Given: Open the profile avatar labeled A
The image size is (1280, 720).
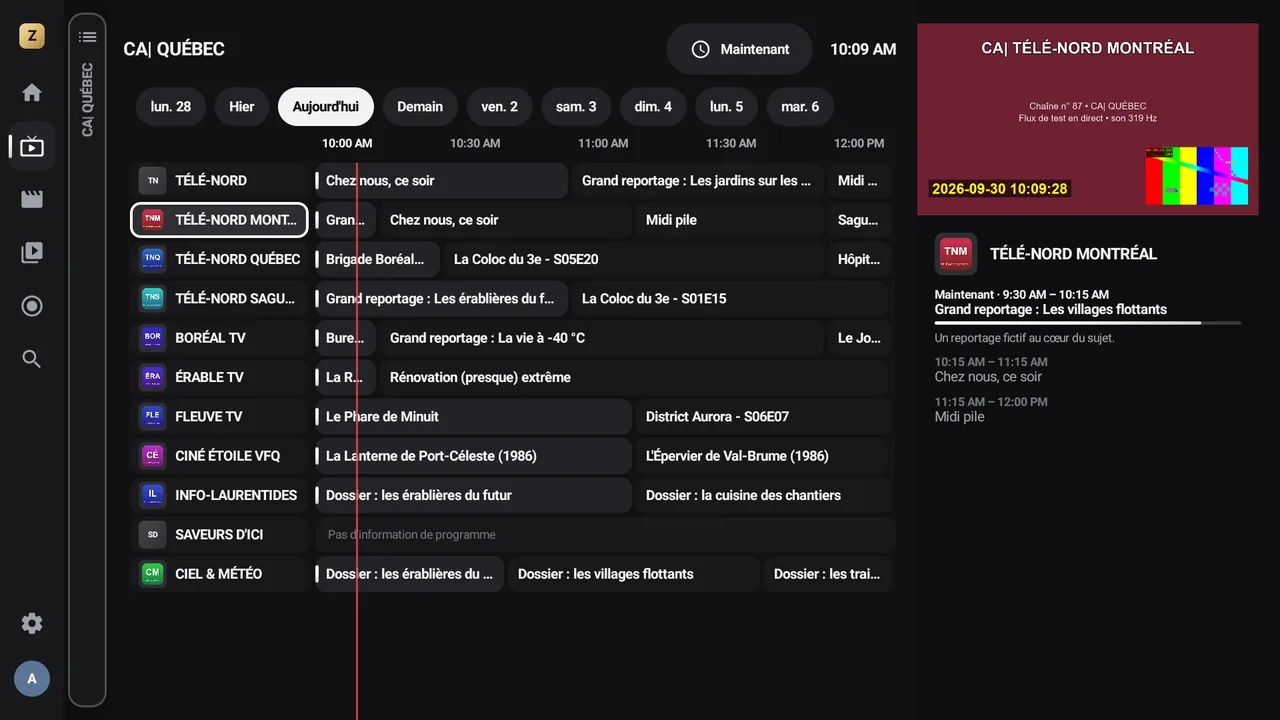Looking at the screenshot, I should [32, 679].
